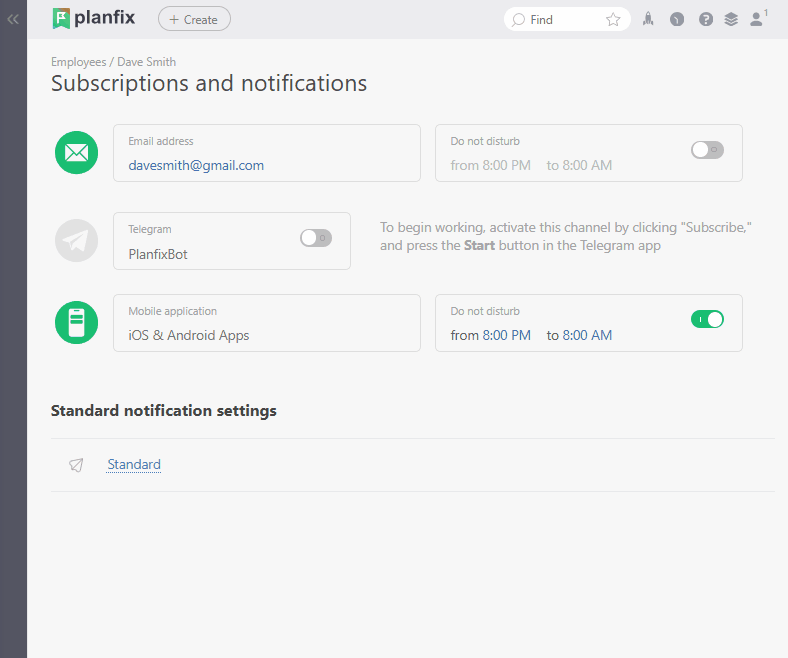
Task: Click the stacked layers icon
Action: tap(731, 19)
